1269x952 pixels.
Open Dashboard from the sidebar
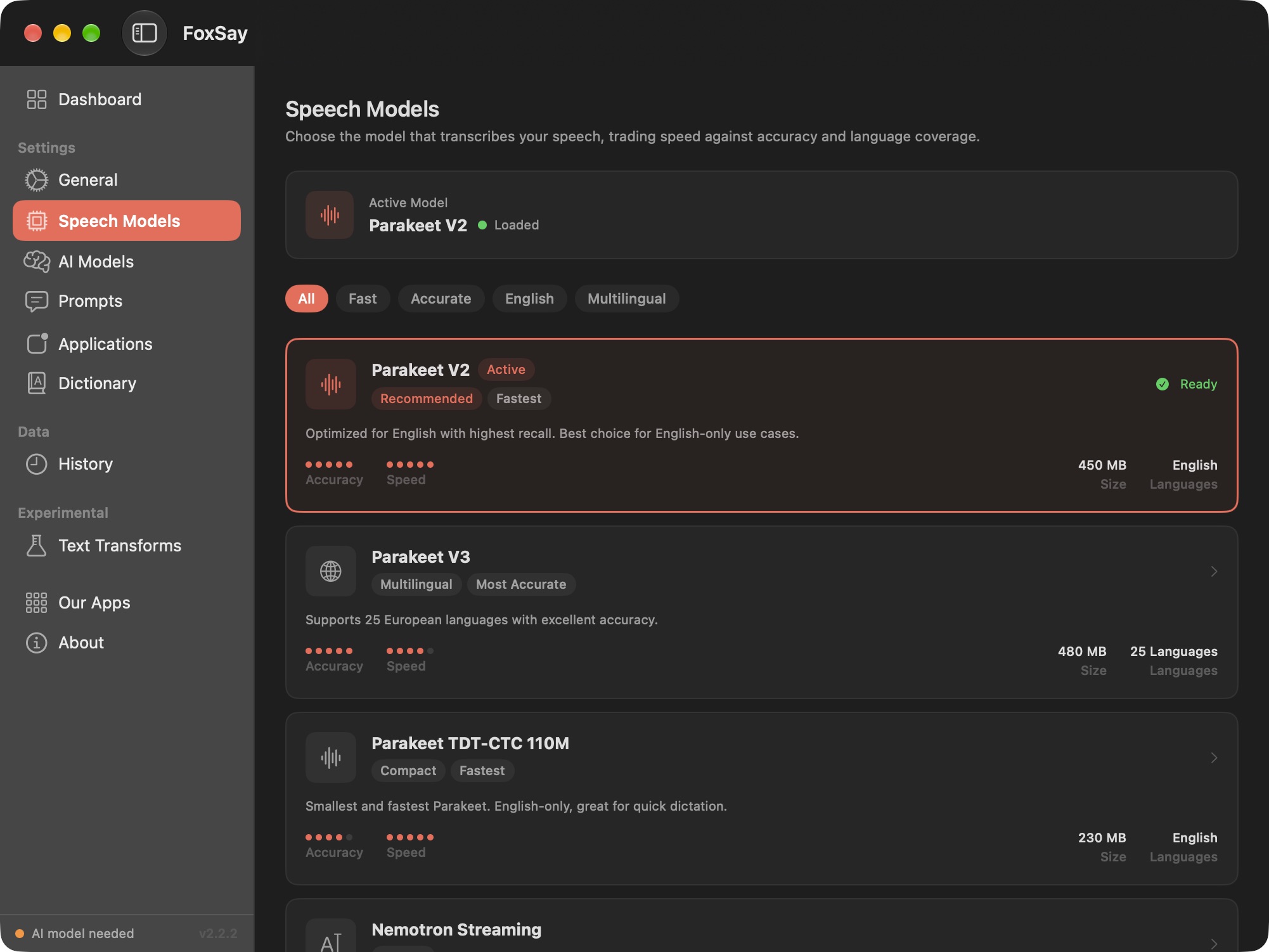(x=127, y=100)
